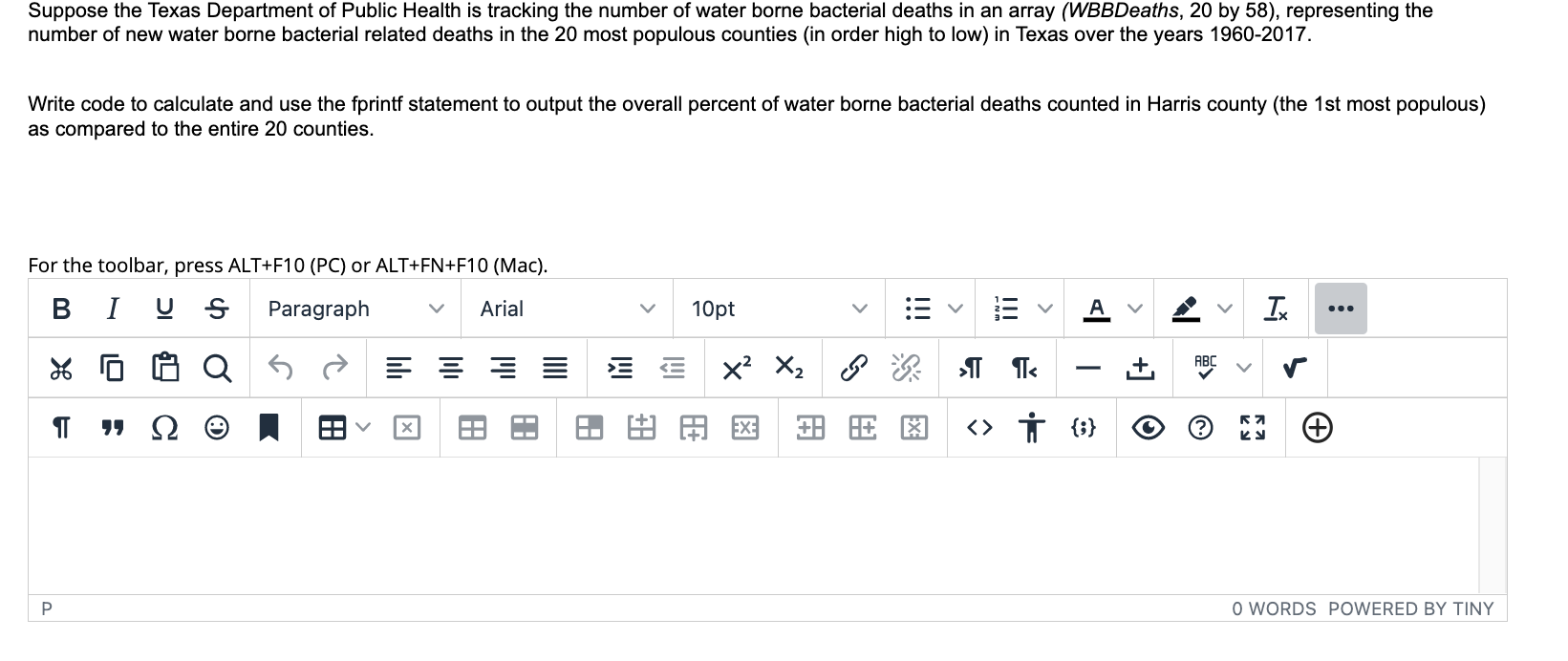Toggle superscript formatting

737,368
